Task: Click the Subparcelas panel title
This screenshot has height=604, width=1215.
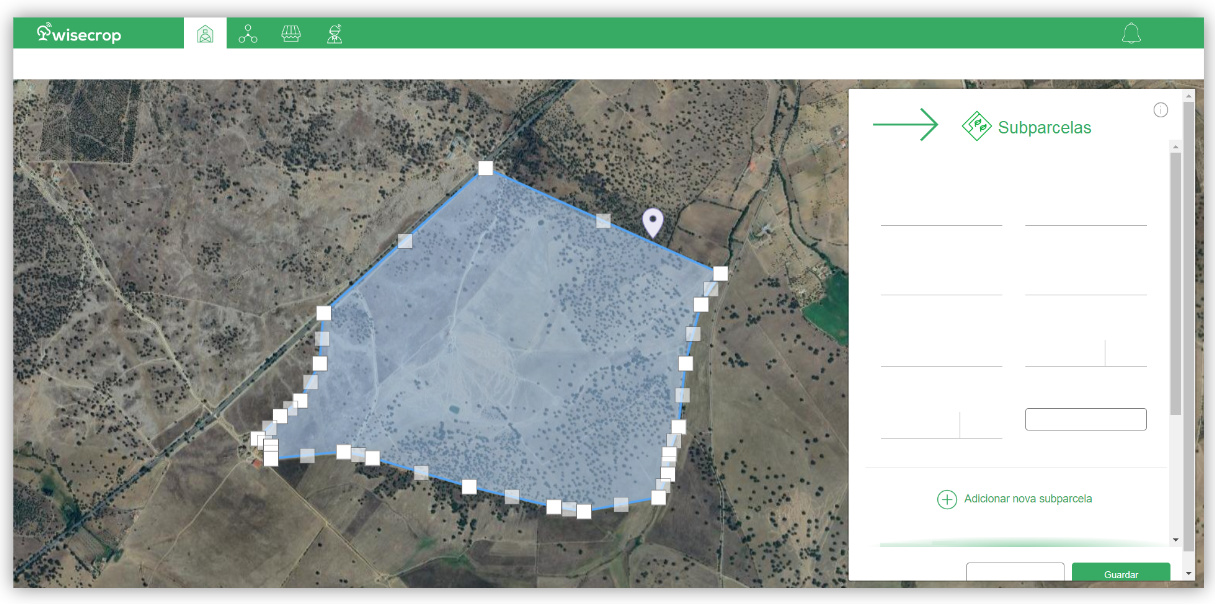Action: [1045, 128]
